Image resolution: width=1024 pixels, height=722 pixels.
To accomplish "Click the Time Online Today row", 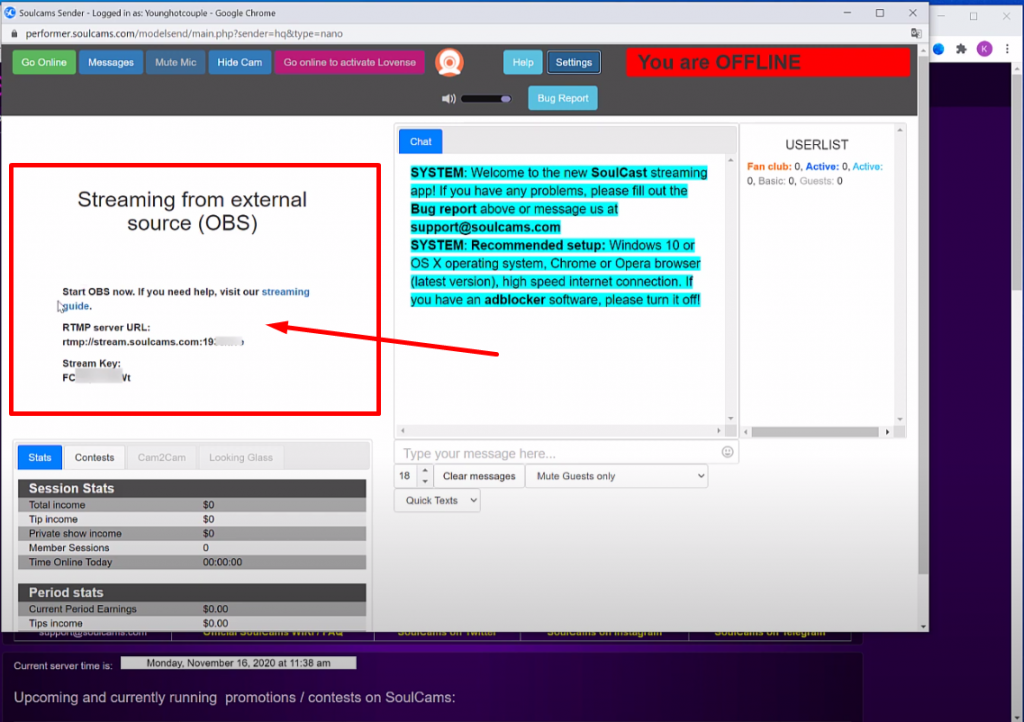I will [192, 562].
